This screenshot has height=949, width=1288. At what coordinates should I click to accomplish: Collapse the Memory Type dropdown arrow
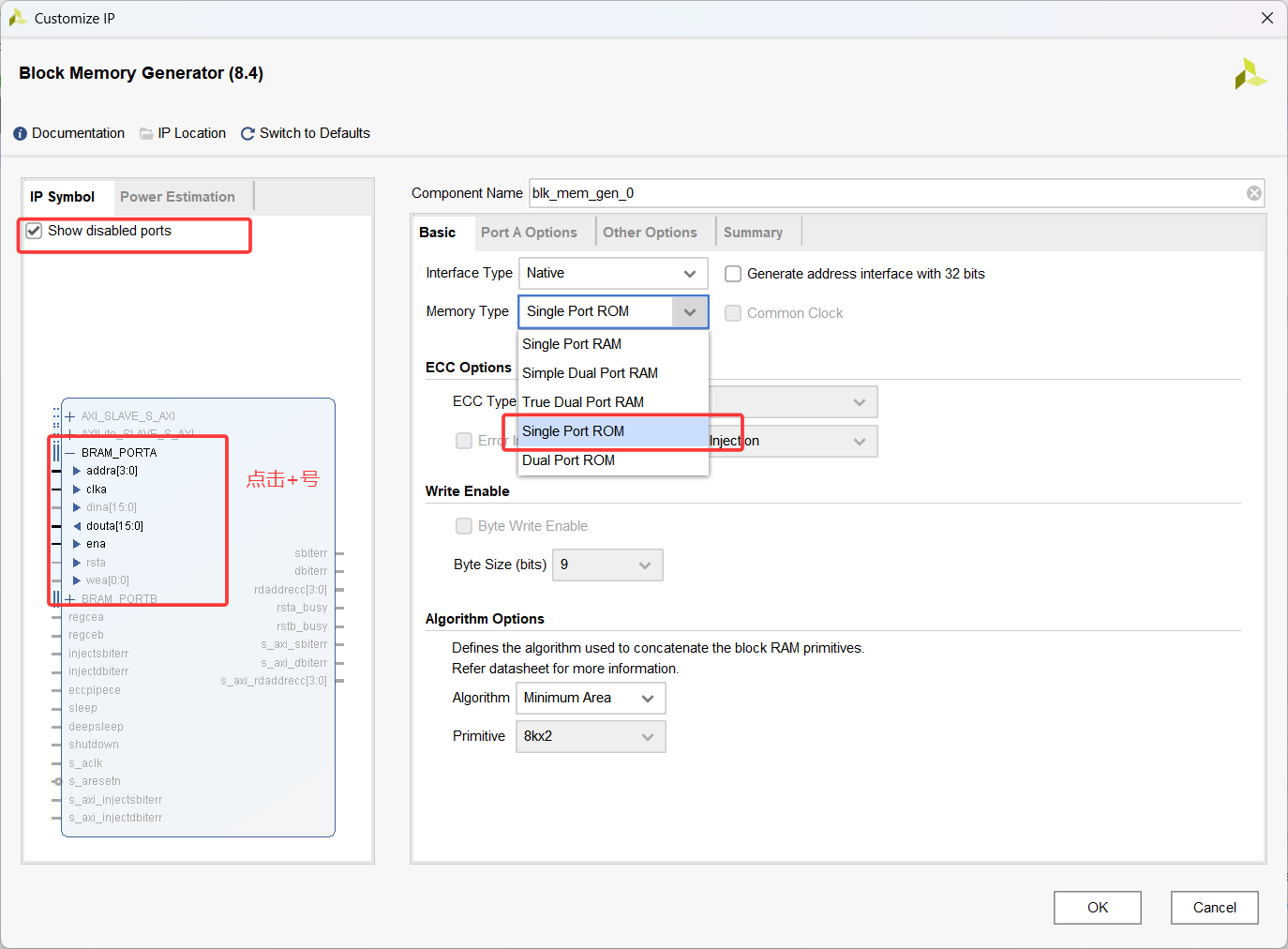(x=690, y=312)
